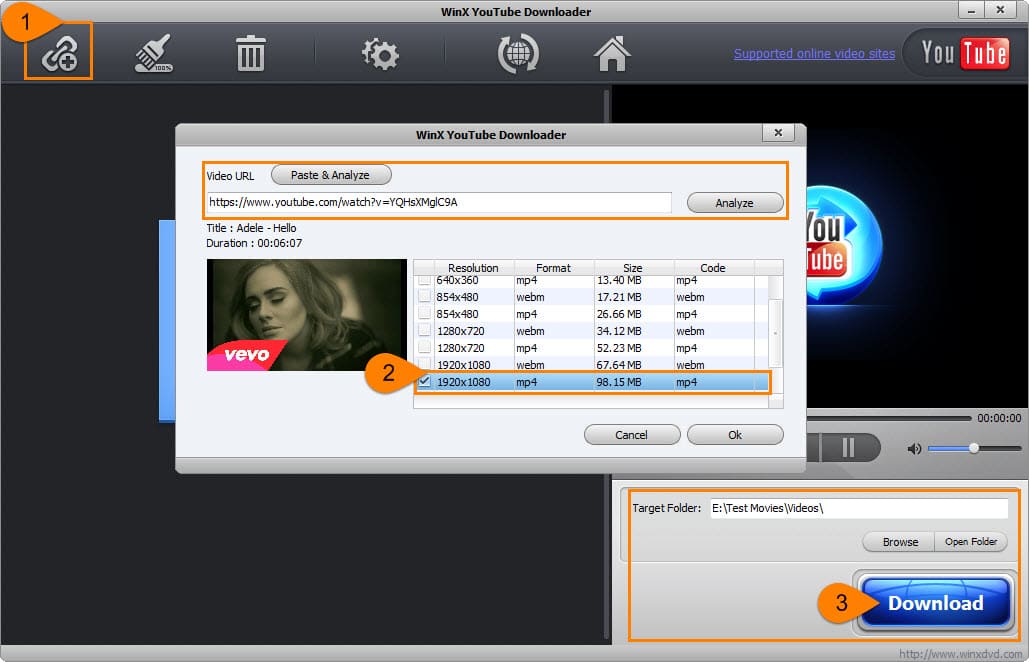
Task: Close the analyze dialog with X
Action: (778, 133)
